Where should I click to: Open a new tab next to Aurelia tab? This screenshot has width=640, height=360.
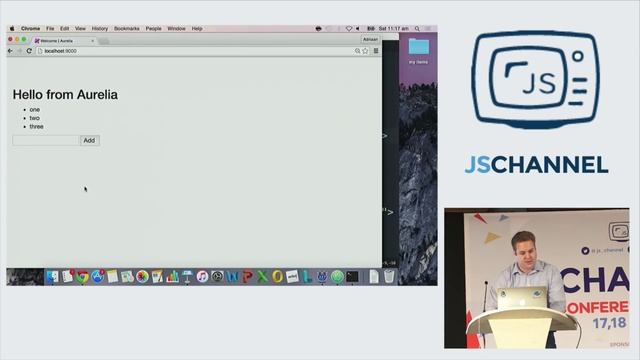104,41
